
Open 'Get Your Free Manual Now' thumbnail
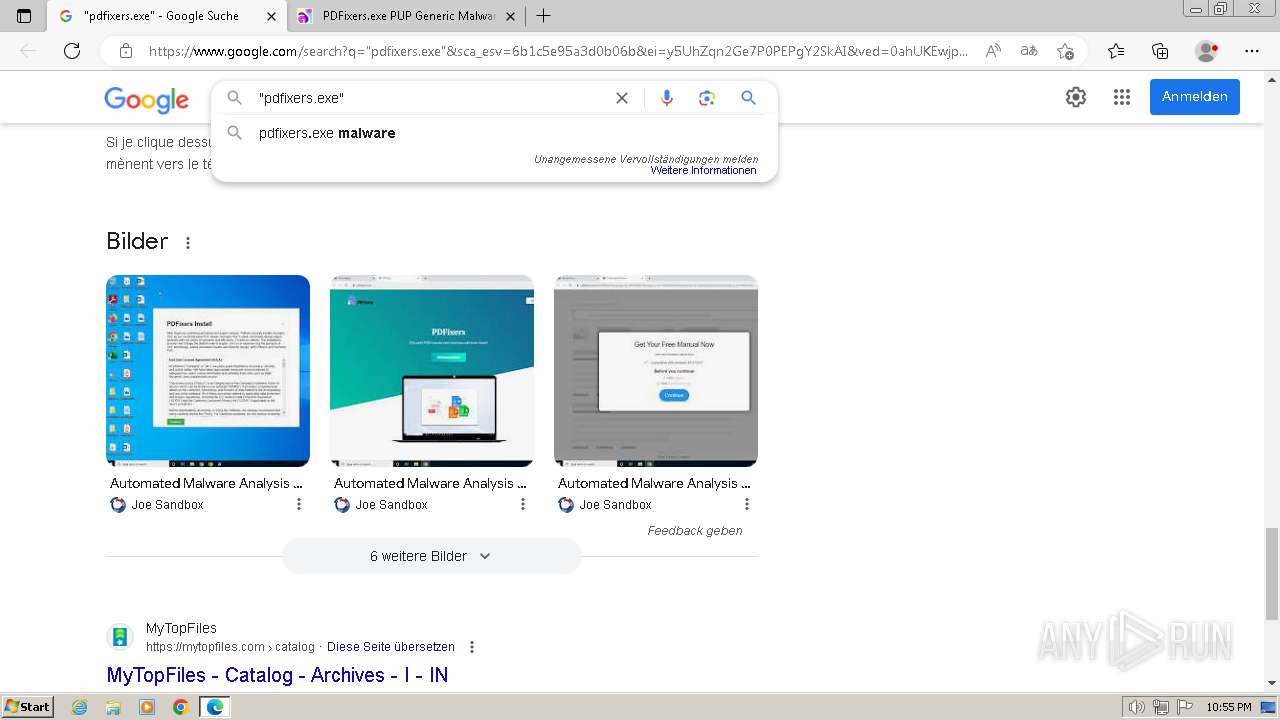(656, 371)
